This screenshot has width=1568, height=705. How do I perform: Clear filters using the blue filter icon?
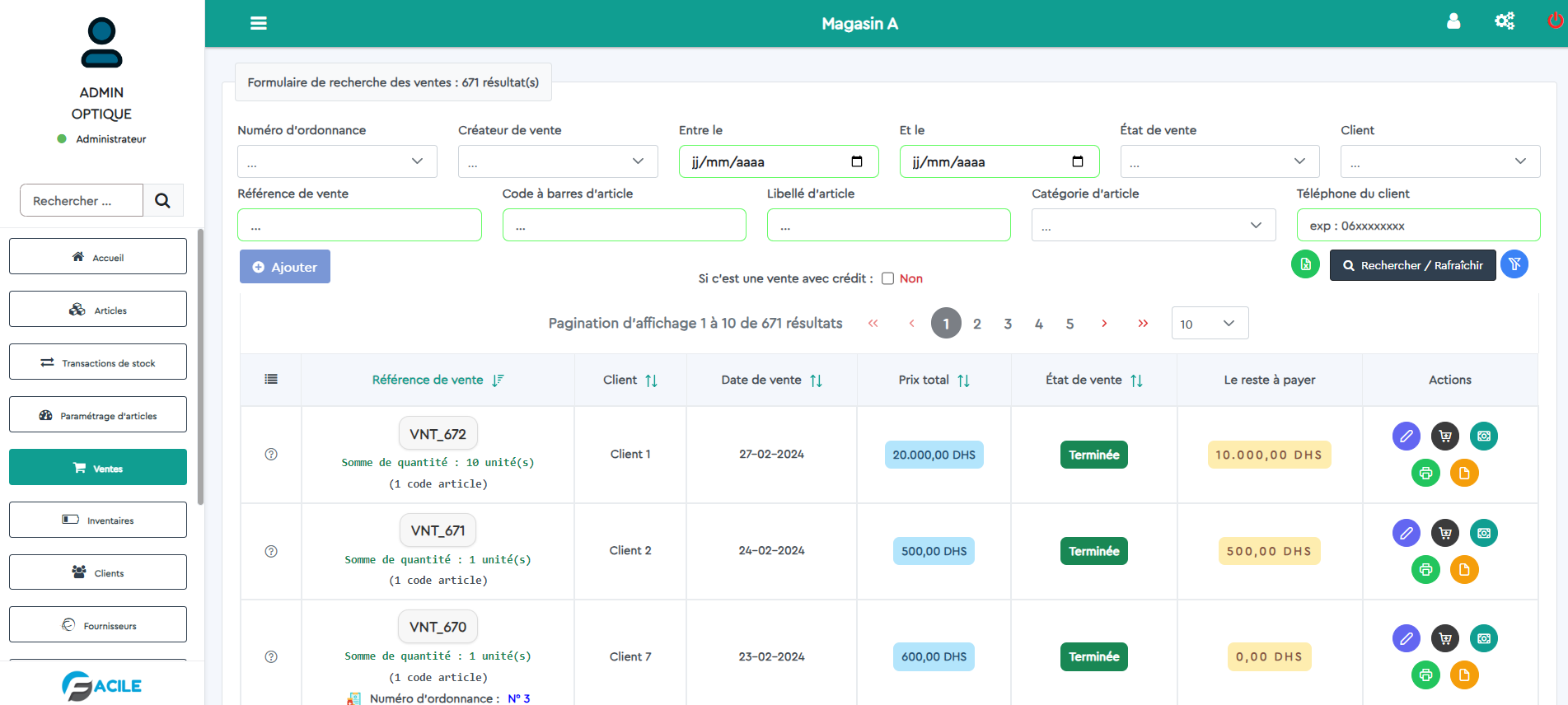(x=1514, y=264)
